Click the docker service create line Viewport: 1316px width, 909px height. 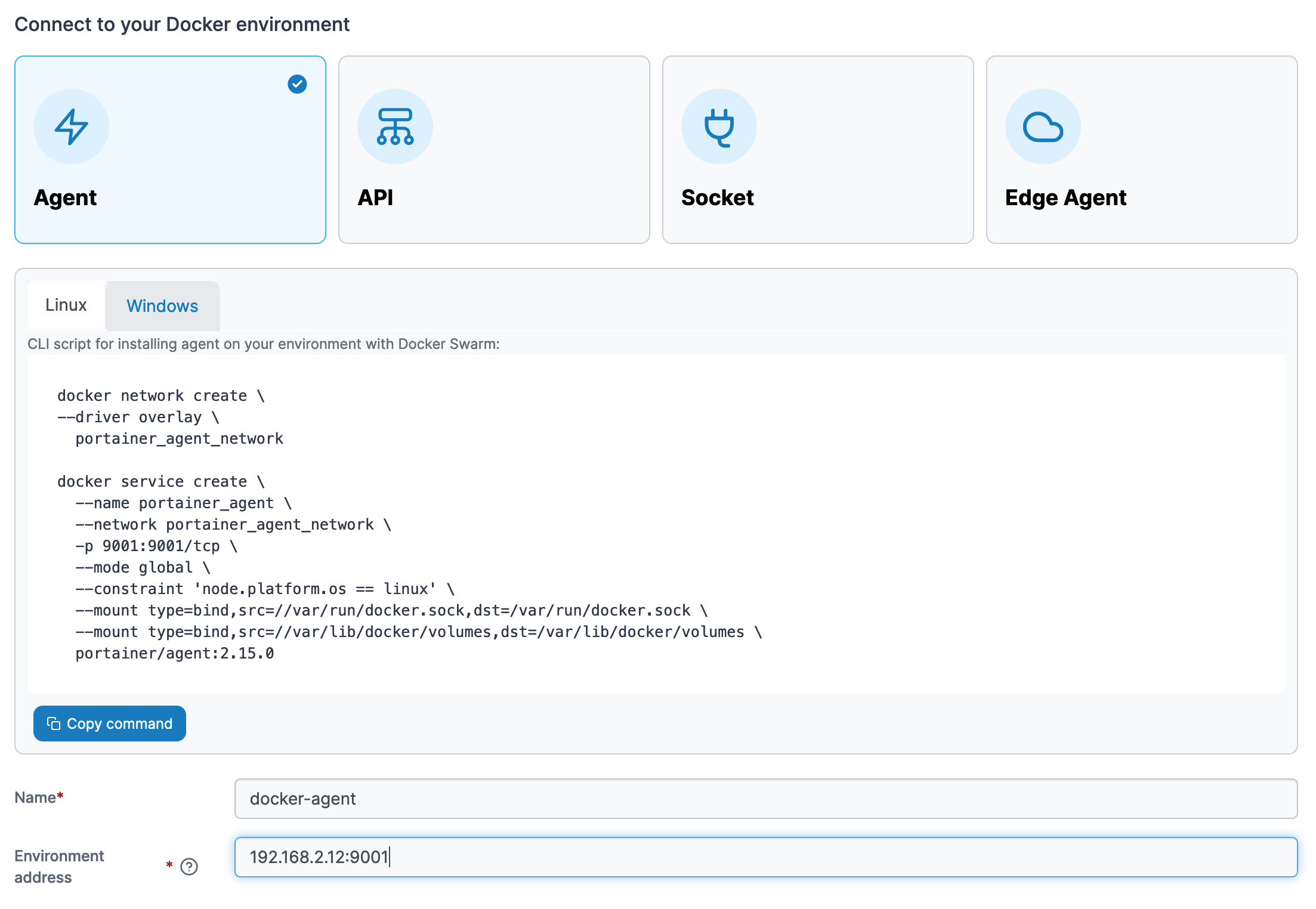coord(160,482)
